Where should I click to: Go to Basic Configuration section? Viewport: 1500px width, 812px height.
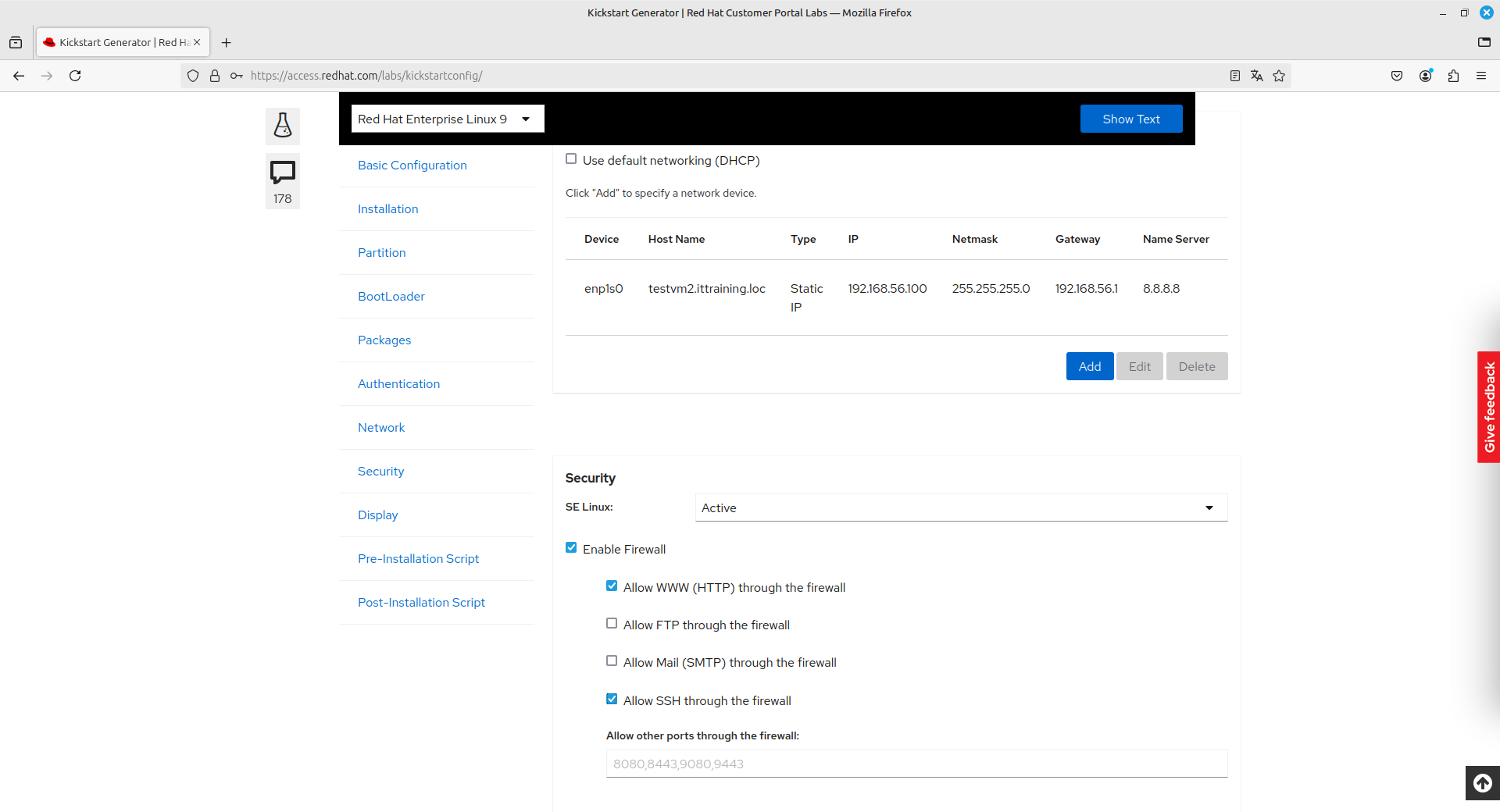point(412,166)
